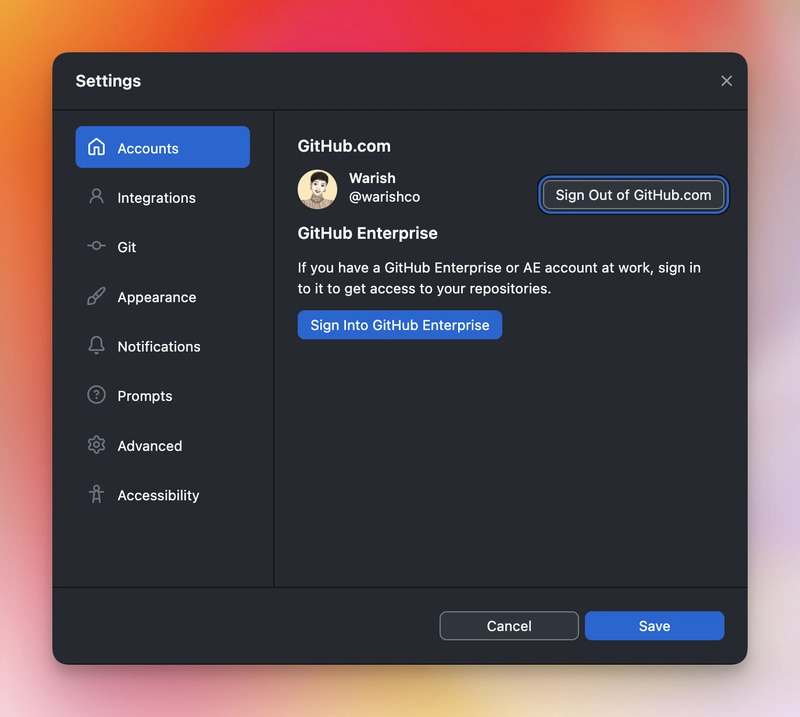The width and height of the screenshot is (800, 717).
Task: Click the @warishco username
Action: click(384, 197)
